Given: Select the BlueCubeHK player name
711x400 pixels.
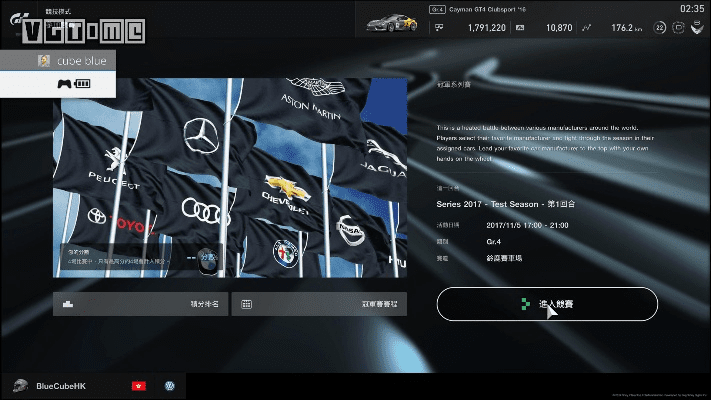Looking at the screenshot, I should click(62, 386).
